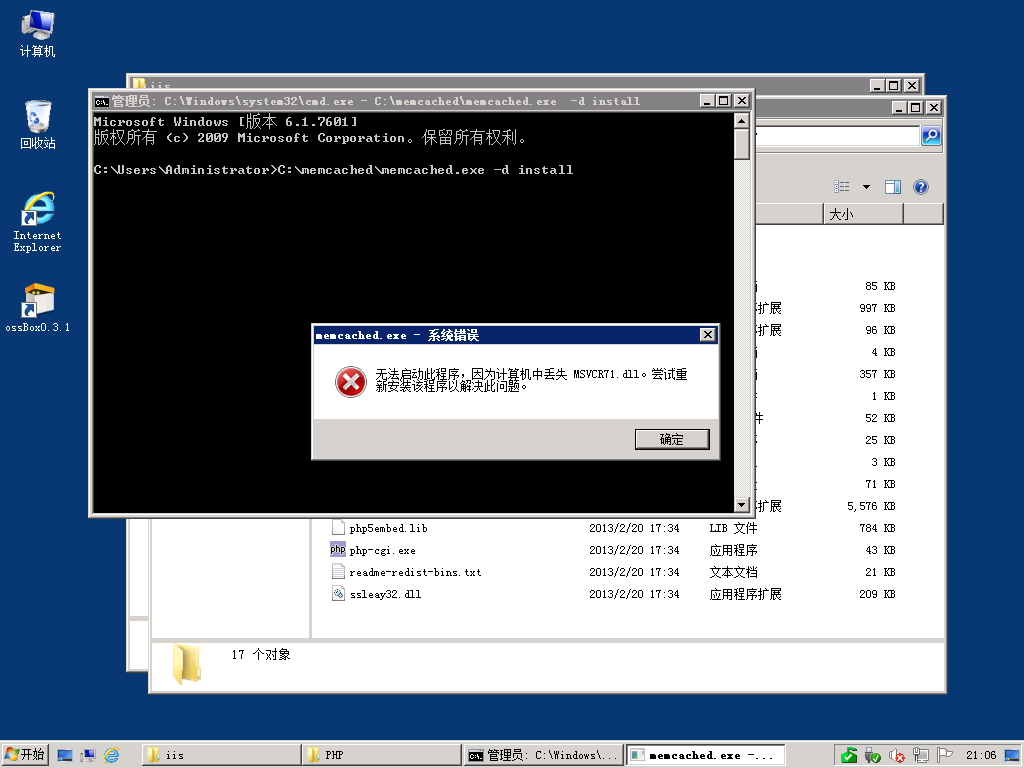The height and width of the screenshot is (768, 1024).
Task: Click the 文本文档 type cell
Action: 733,573
